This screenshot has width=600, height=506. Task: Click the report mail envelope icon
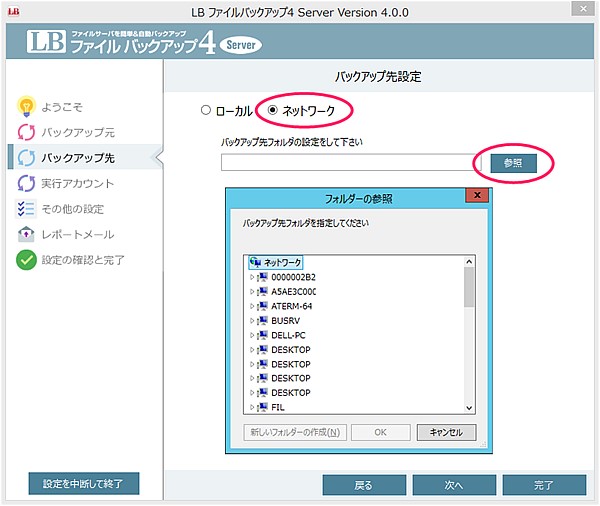click(x=26, y=234)
